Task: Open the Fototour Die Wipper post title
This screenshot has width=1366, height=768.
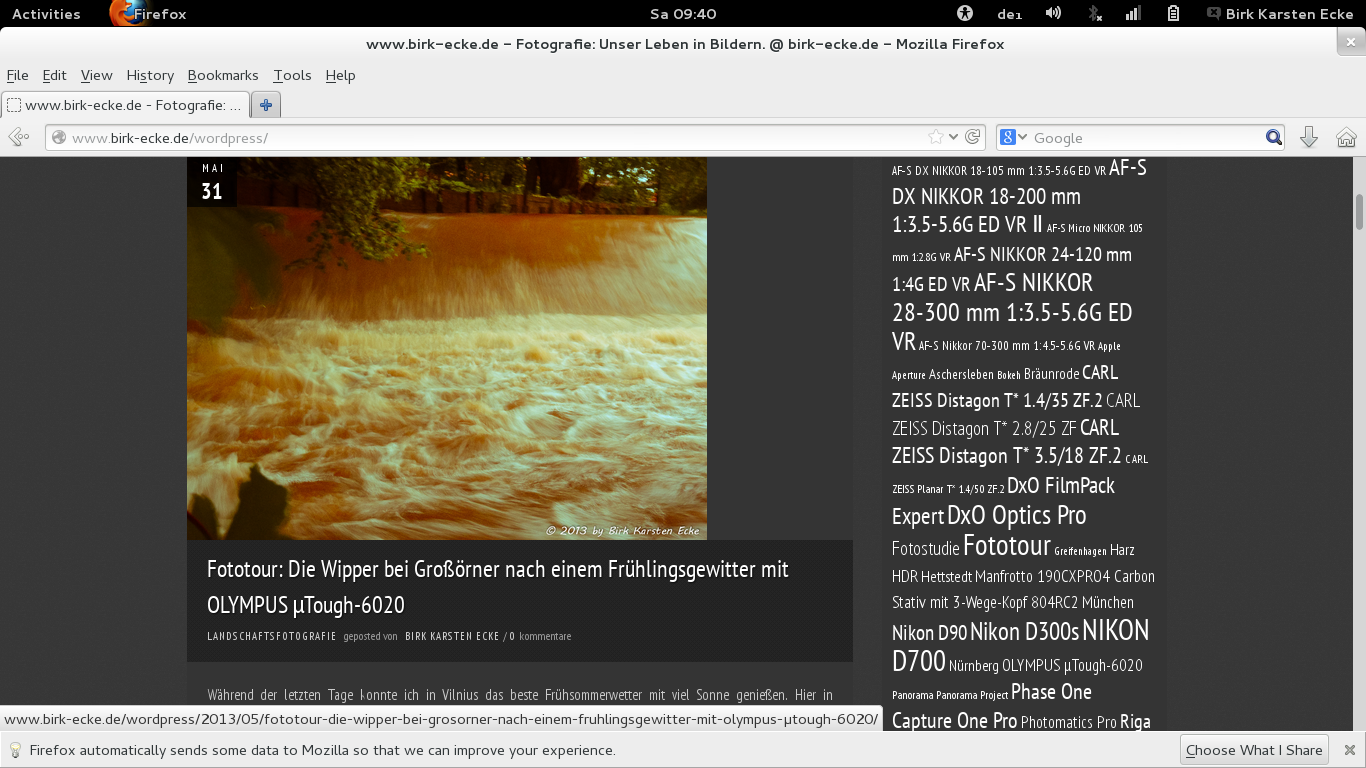Action: coord(498,587)
